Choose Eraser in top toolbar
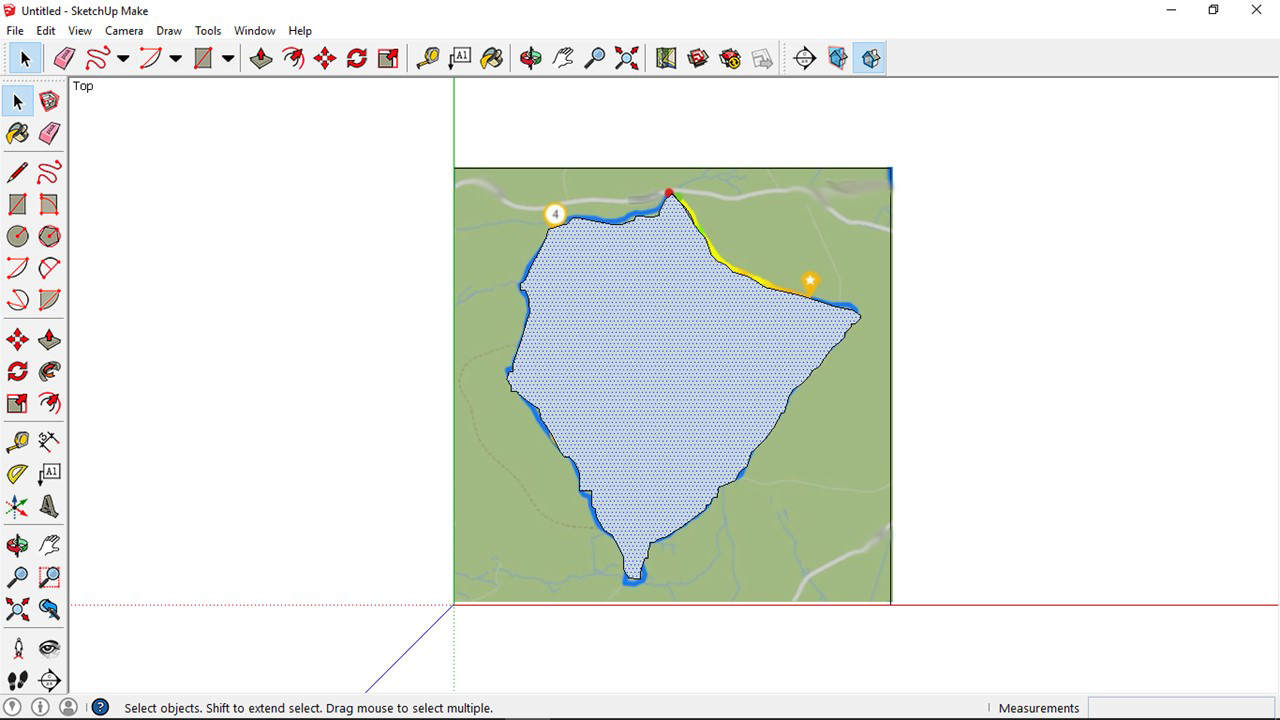 tap(64, 58)
